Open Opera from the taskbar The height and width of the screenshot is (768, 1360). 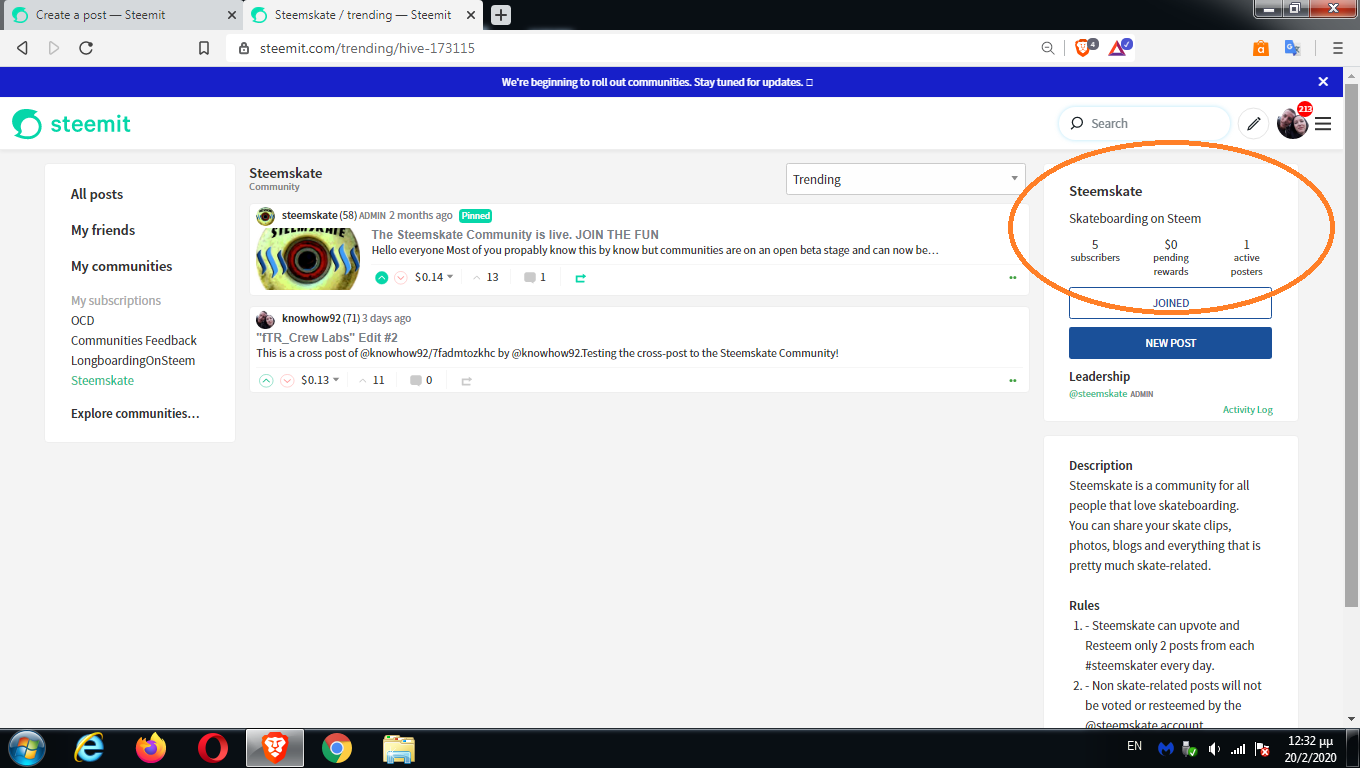click(x=212, y=748)
